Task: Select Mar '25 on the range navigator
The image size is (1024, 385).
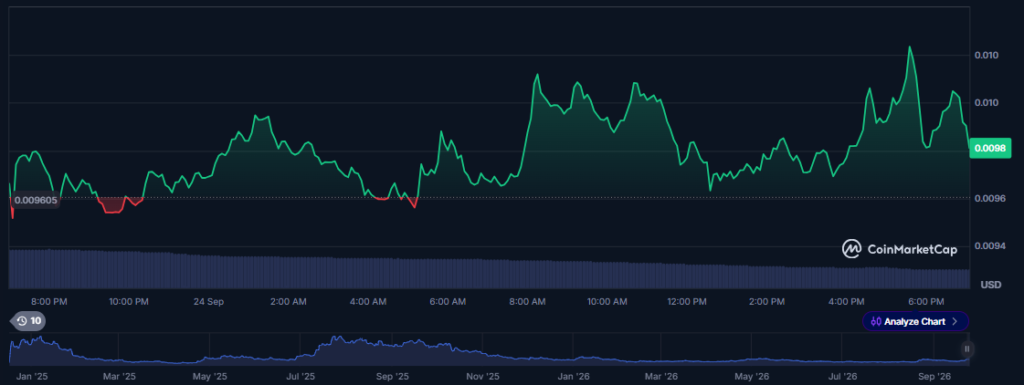Action: pyautogui.click(x=120, y=377)
